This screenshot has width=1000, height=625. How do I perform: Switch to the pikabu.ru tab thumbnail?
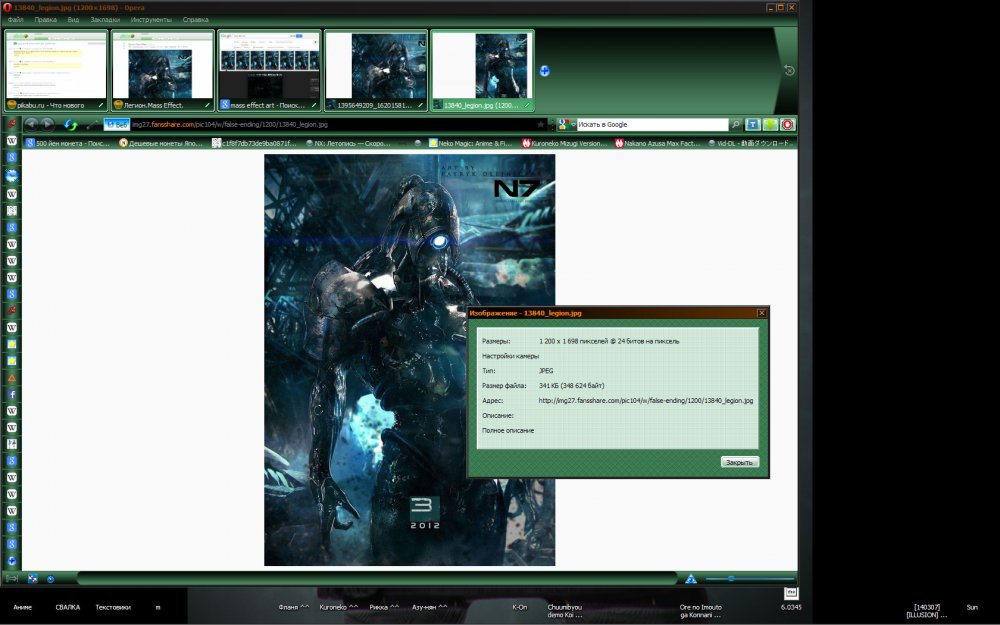coord(56,71)
